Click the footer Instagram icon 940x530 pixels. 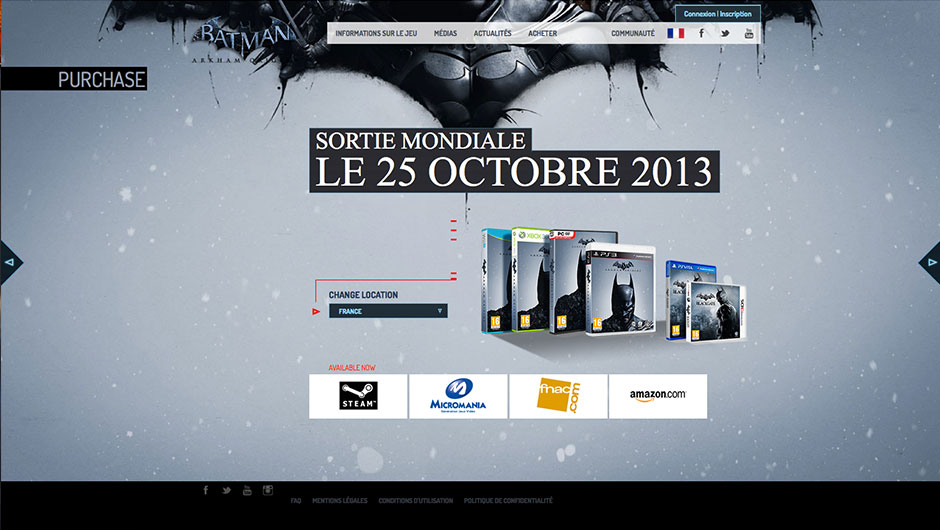[268, 490]
